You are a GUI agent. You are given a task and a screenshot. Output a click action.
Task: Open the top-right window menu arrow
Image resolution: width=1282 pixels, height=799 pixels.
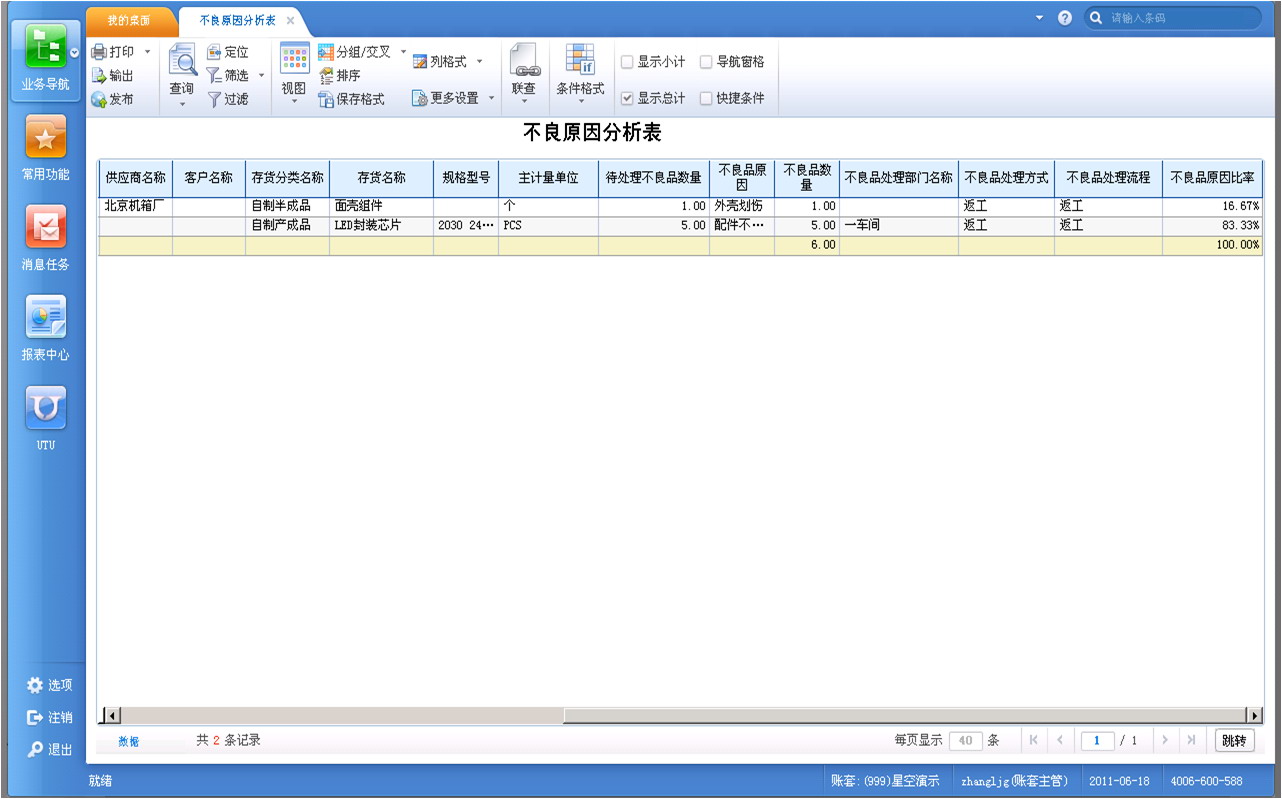click(x=1039, y=18)
